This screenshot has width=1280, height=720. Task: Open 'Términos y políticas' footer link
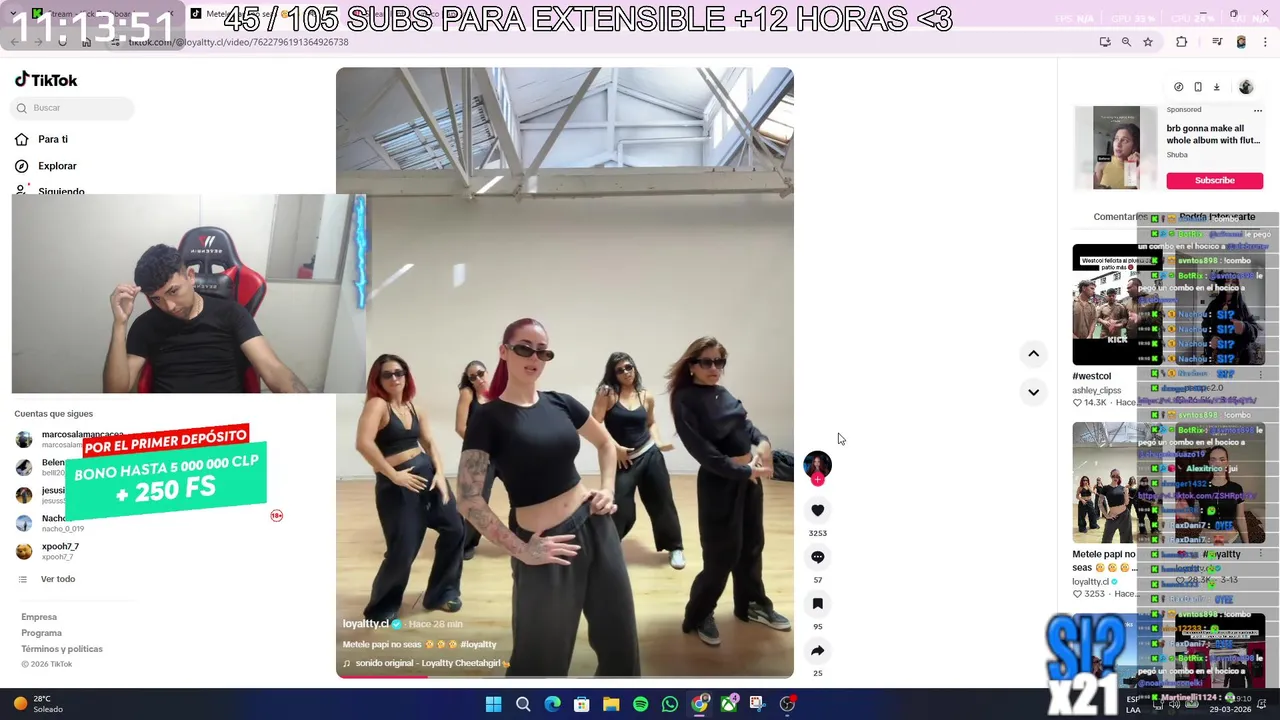click(x=62, y=649)
